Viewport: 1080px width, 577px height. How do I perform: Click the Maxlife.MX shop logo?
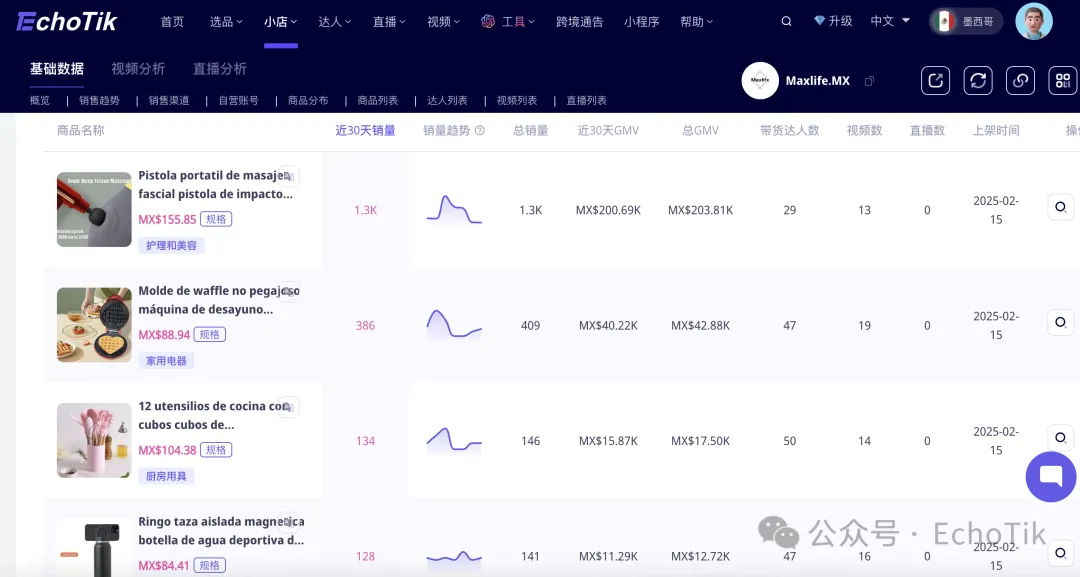pos(760,81)
